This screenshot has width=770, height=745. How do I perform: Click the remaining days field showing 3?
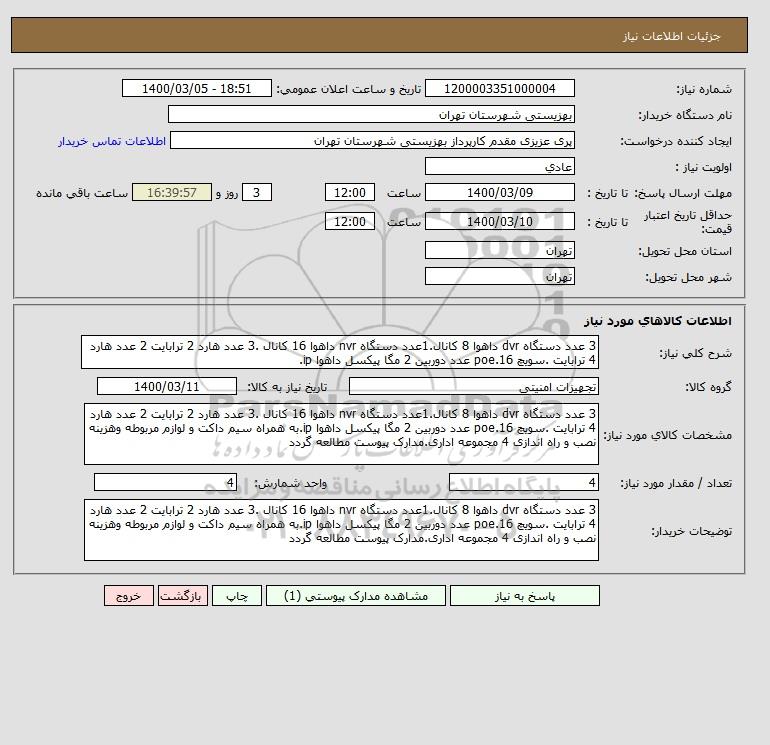point(256,193)
